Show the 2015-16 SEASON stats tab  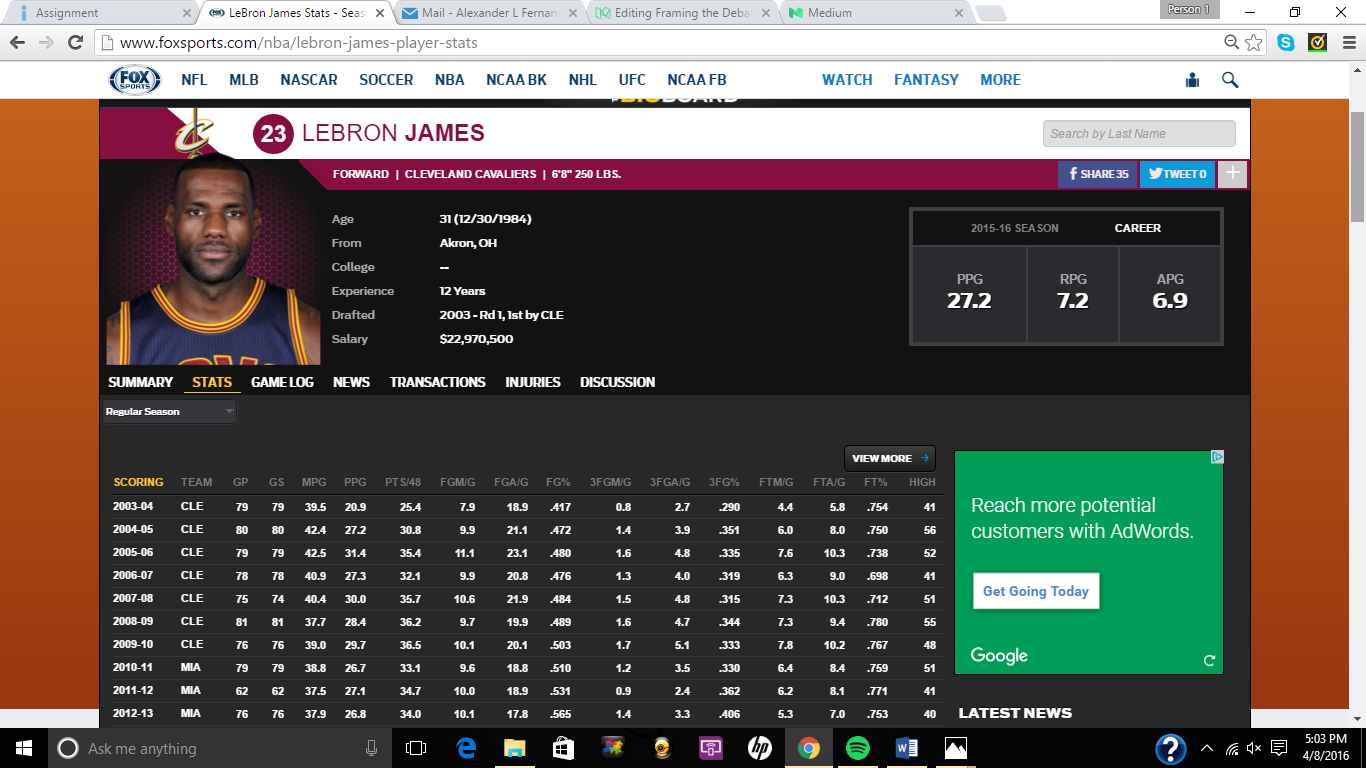1014,228
